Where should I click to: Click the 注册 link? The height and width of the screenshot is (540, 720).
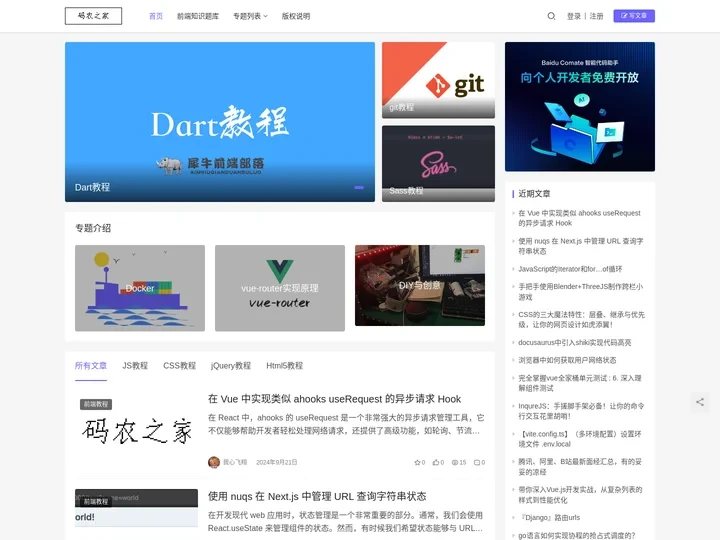[596, 16]
